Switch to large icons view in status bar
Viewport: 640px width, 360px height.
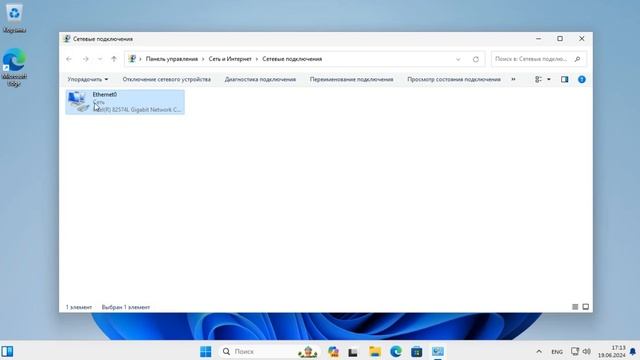[586, 307]
